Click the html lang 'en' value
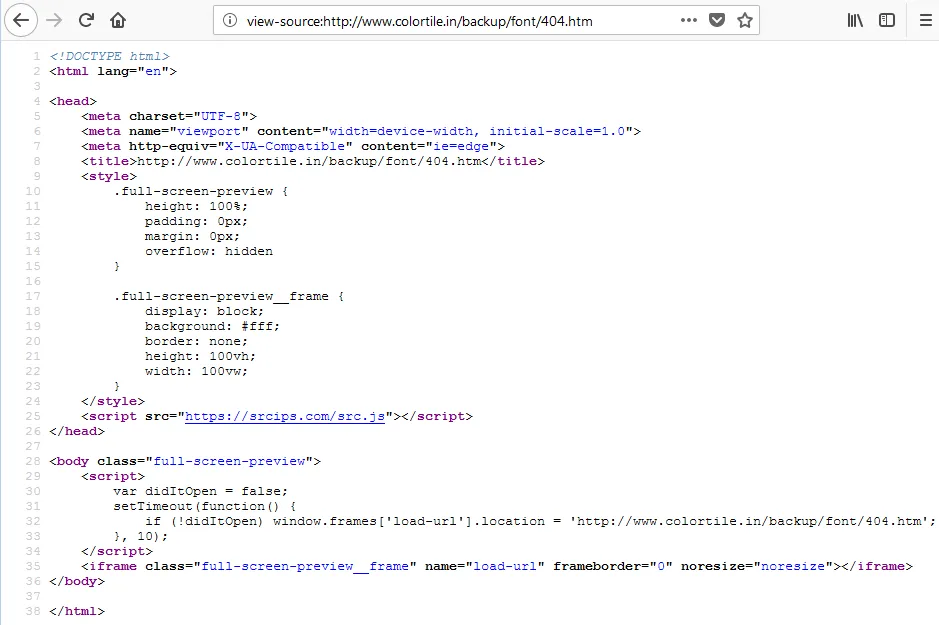 coord(153,71)
